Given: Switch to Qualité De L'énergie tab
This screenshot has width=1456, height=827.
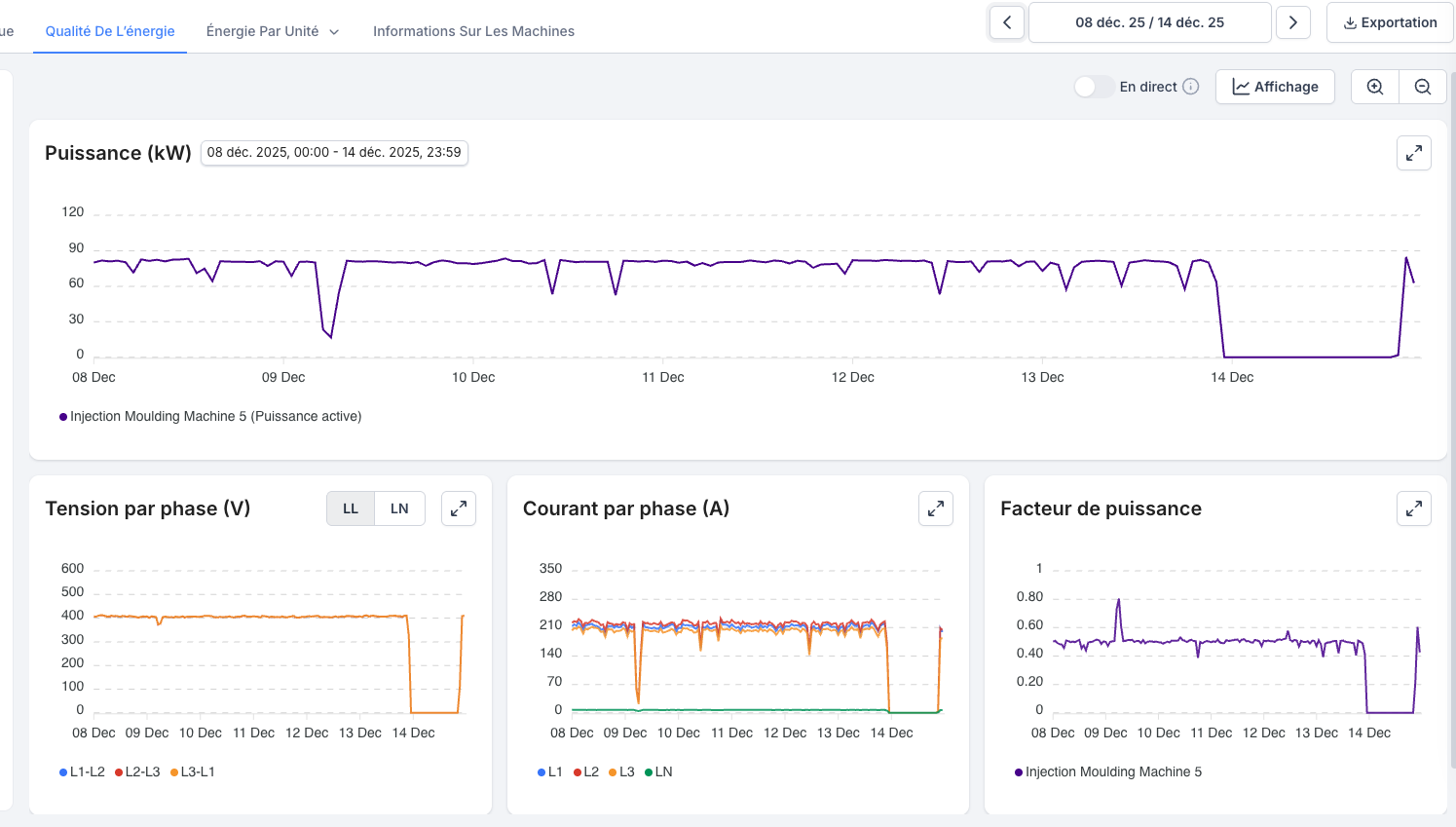Looking at the screenshot, I should coord(110,31).
